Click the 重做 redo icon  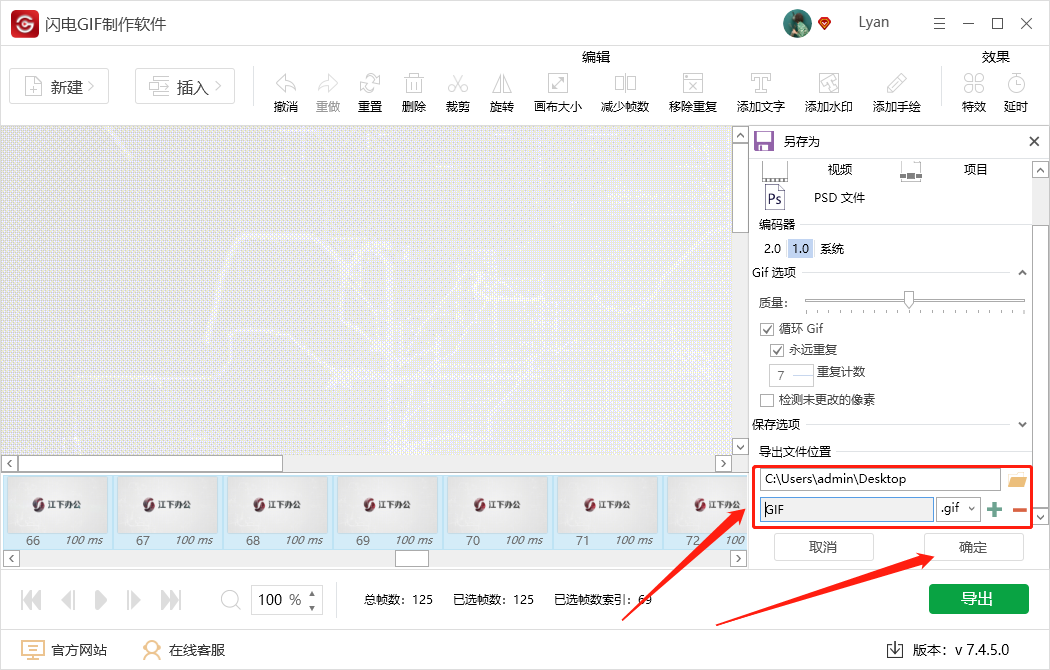328,84
